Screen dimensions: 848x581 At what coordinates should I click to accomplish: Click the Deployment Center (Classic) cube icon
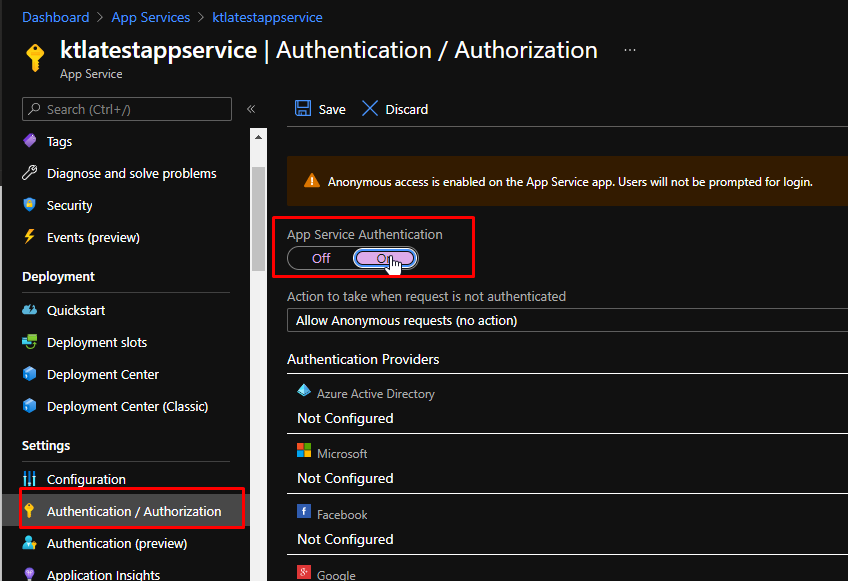click(x=30, y=405)
